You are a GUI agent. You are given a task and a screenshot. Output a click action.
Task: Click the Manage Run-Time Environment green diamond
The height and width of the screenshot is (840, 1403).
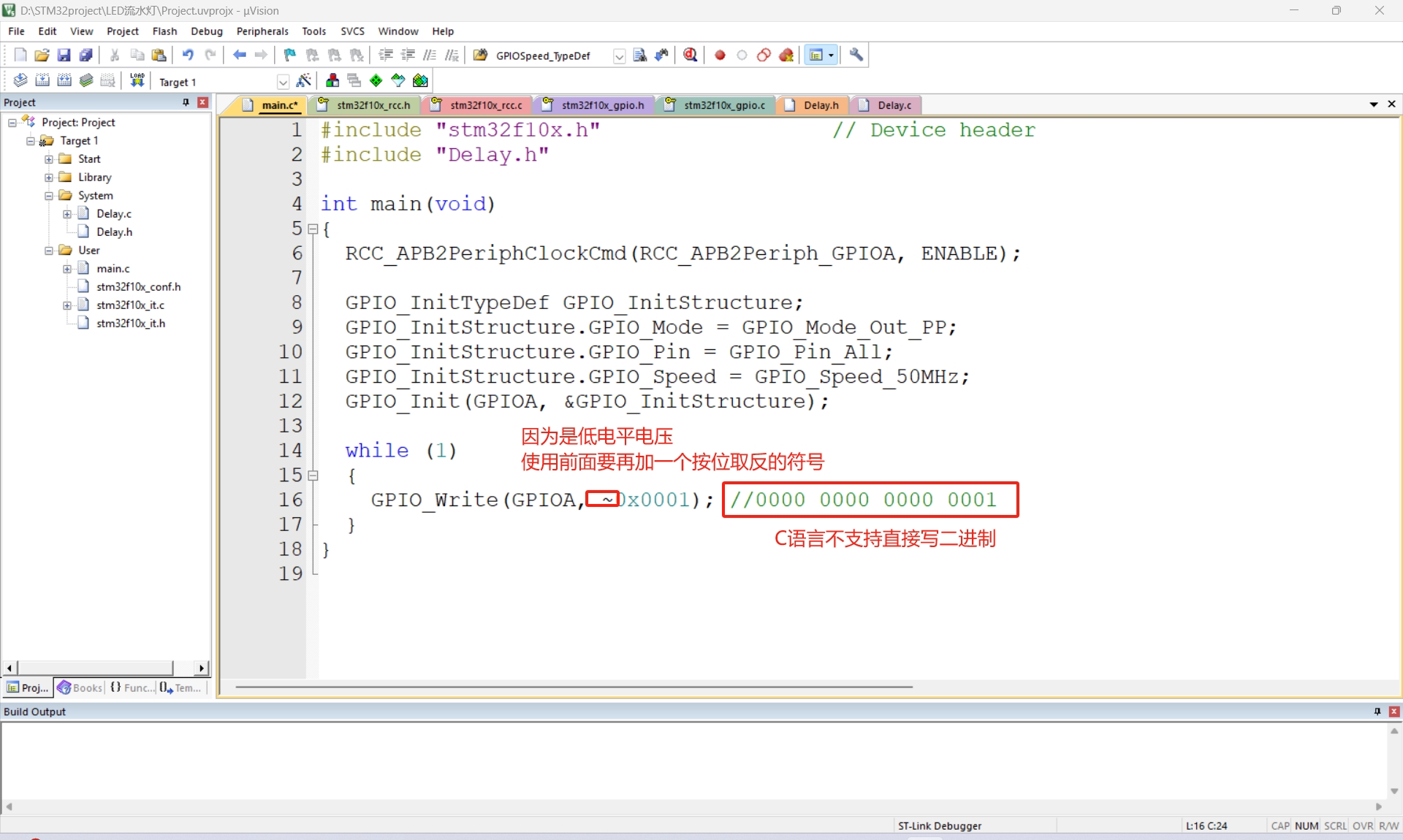click(376, 80)
